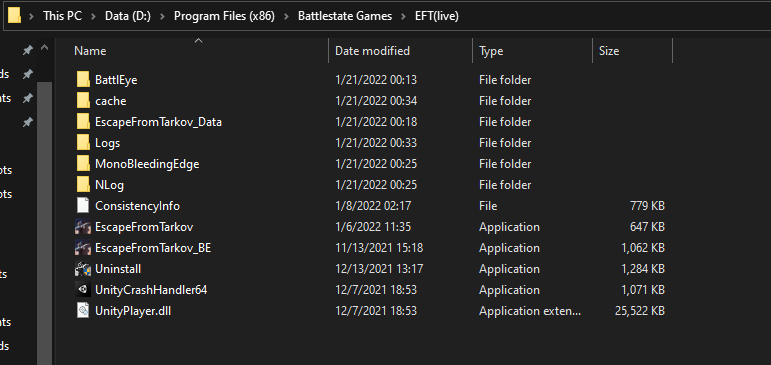
Task: Select the EscapeFromTarkov application icon
Action: click(x=83, y=227)
